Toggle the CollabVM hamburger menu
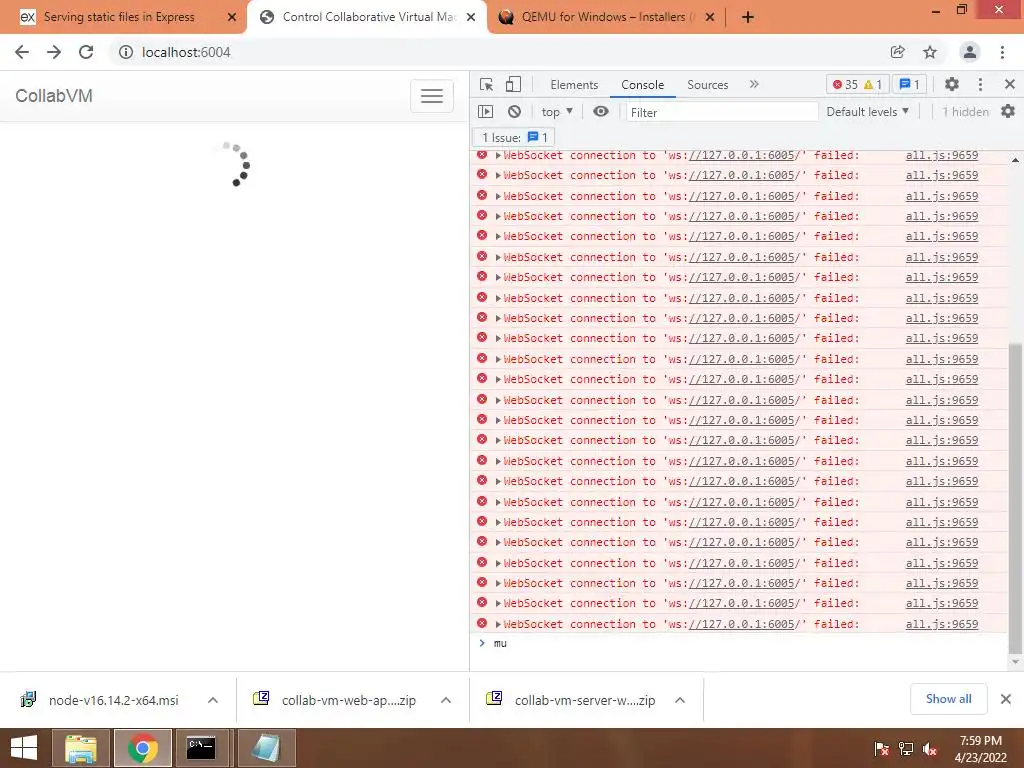The width and height of the screenshot is (1024, 768). 432,96
